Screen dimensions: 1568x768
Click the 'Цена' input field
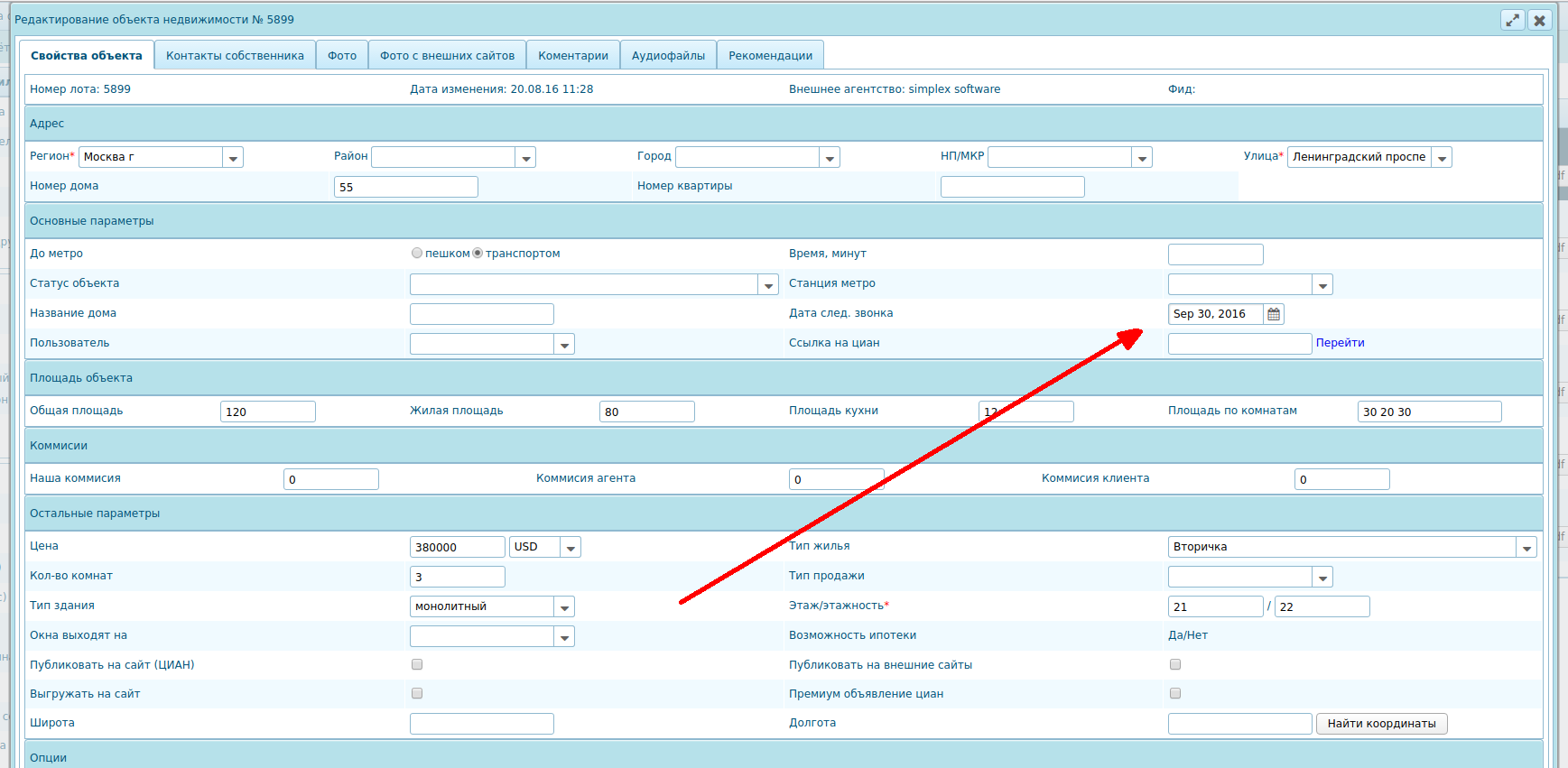point(457,548)
